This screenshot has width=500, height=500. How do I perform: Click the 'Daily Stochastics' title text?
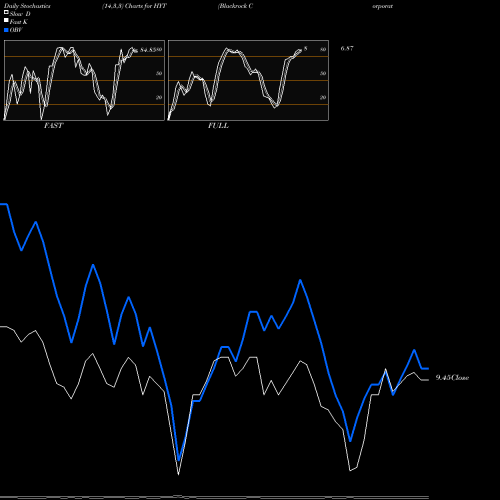point(27,6)
